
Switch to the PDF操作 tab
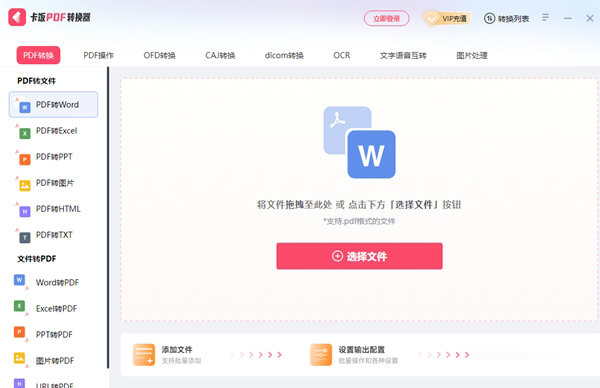coord(99,55)
